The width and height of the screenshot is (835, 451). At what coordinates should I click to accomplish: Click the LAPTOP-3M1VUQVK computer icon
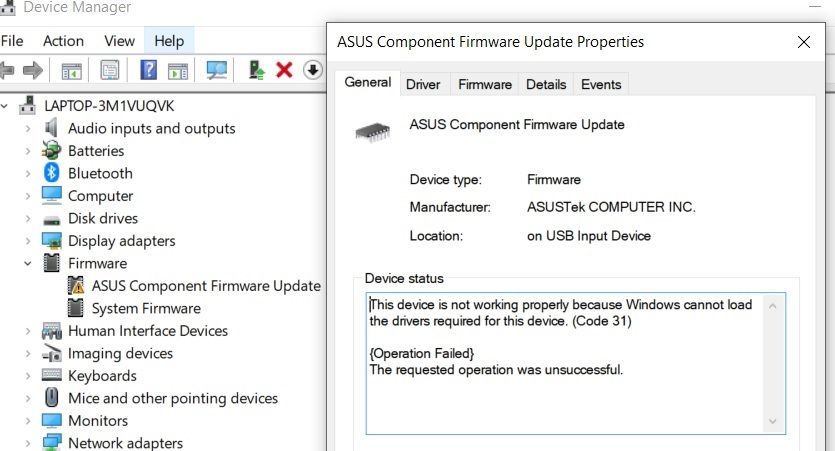click(28, 105)
